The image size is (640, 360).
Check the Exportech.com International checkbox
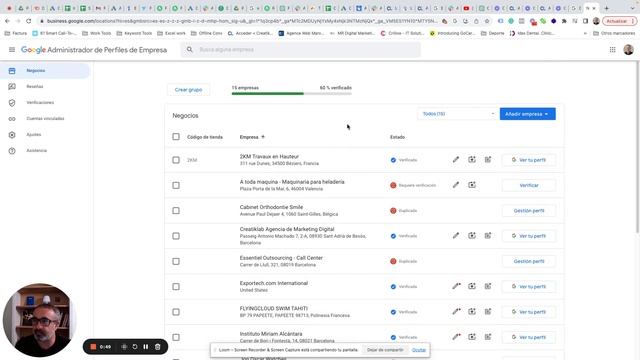point(176,287)
